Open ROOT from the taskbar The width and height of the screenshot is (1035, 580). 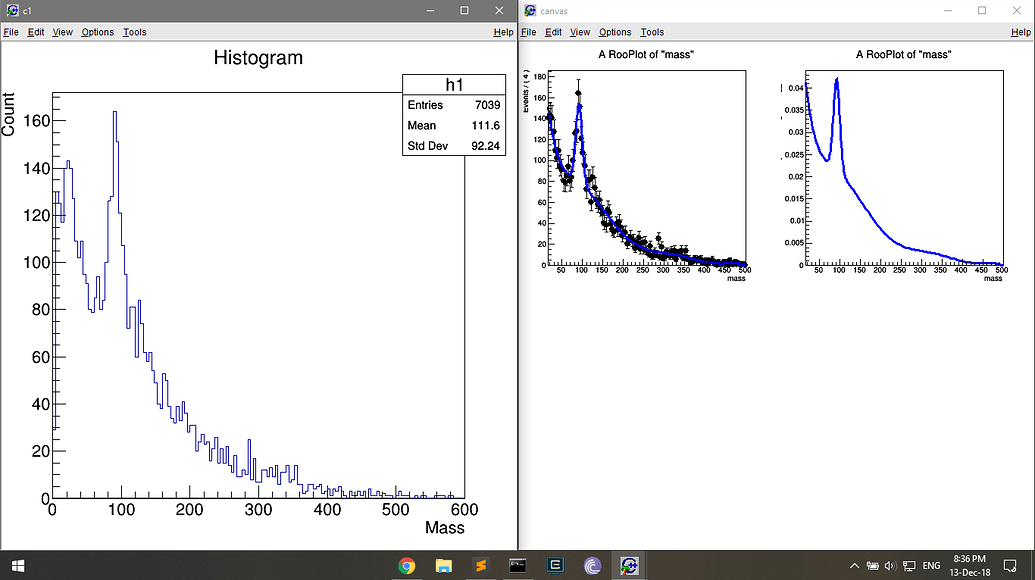tap(628, 566)
